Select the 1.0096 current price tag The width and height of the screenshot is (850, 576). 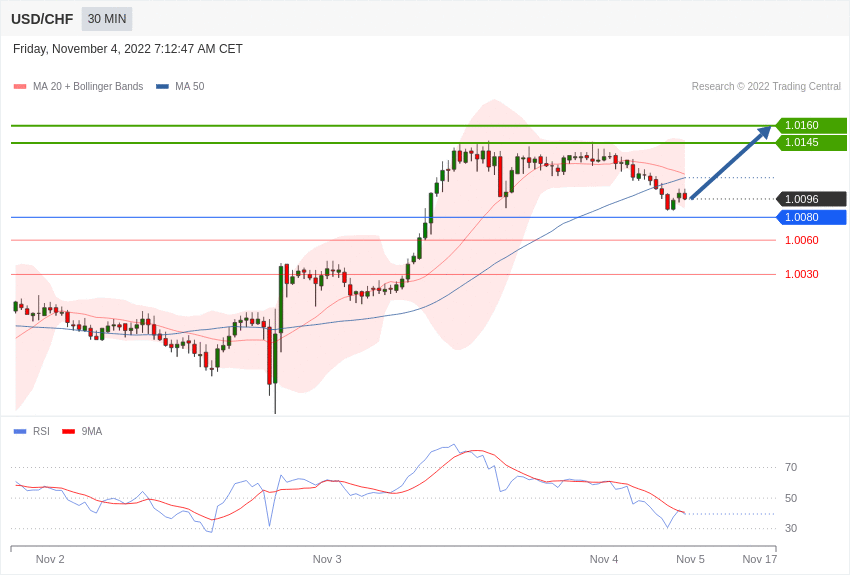coord(811,199)
